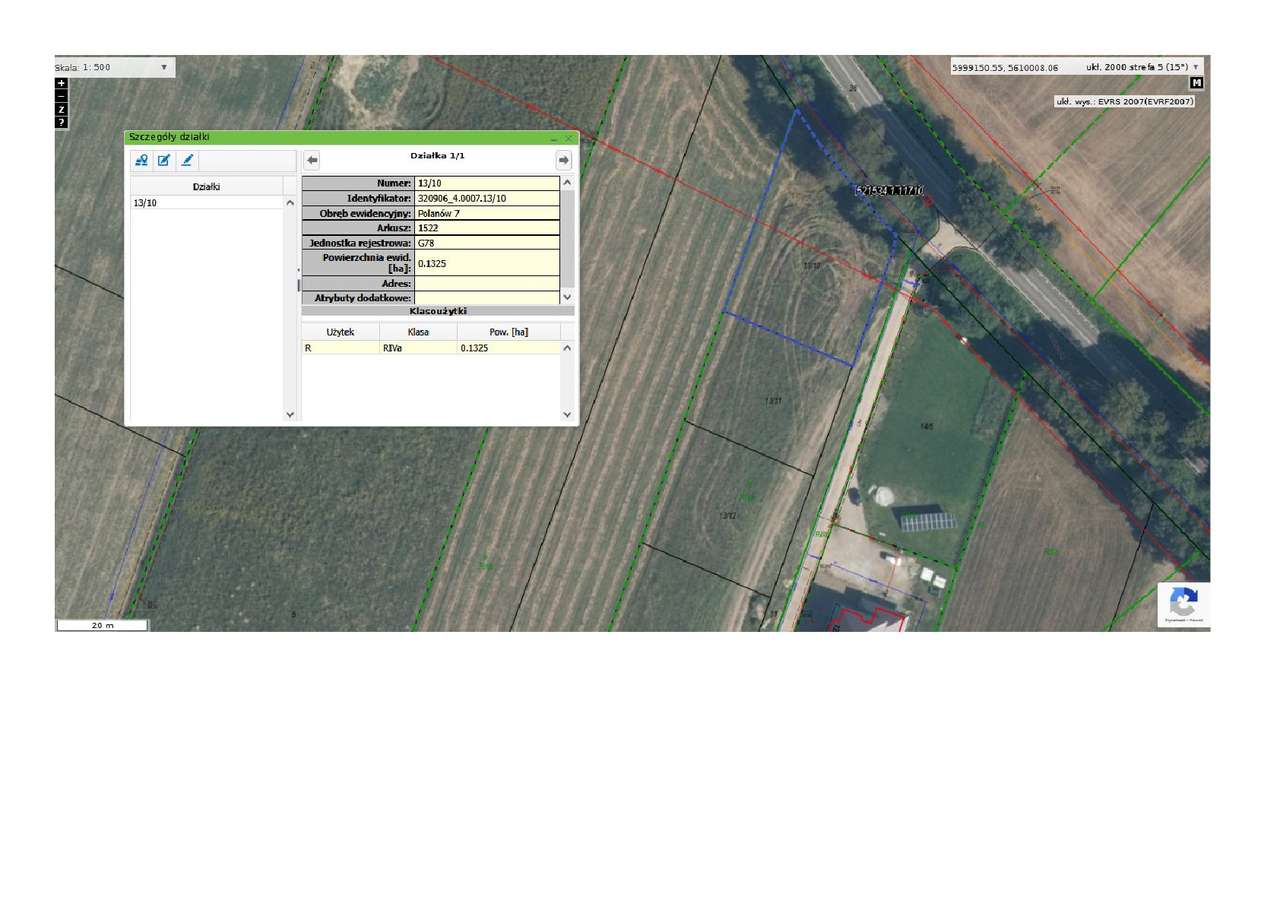The height and width of the screenshot is (905, 1280).
Task: Click scroll-up arrow of parcel attributes table
Action: pos(567,183)
